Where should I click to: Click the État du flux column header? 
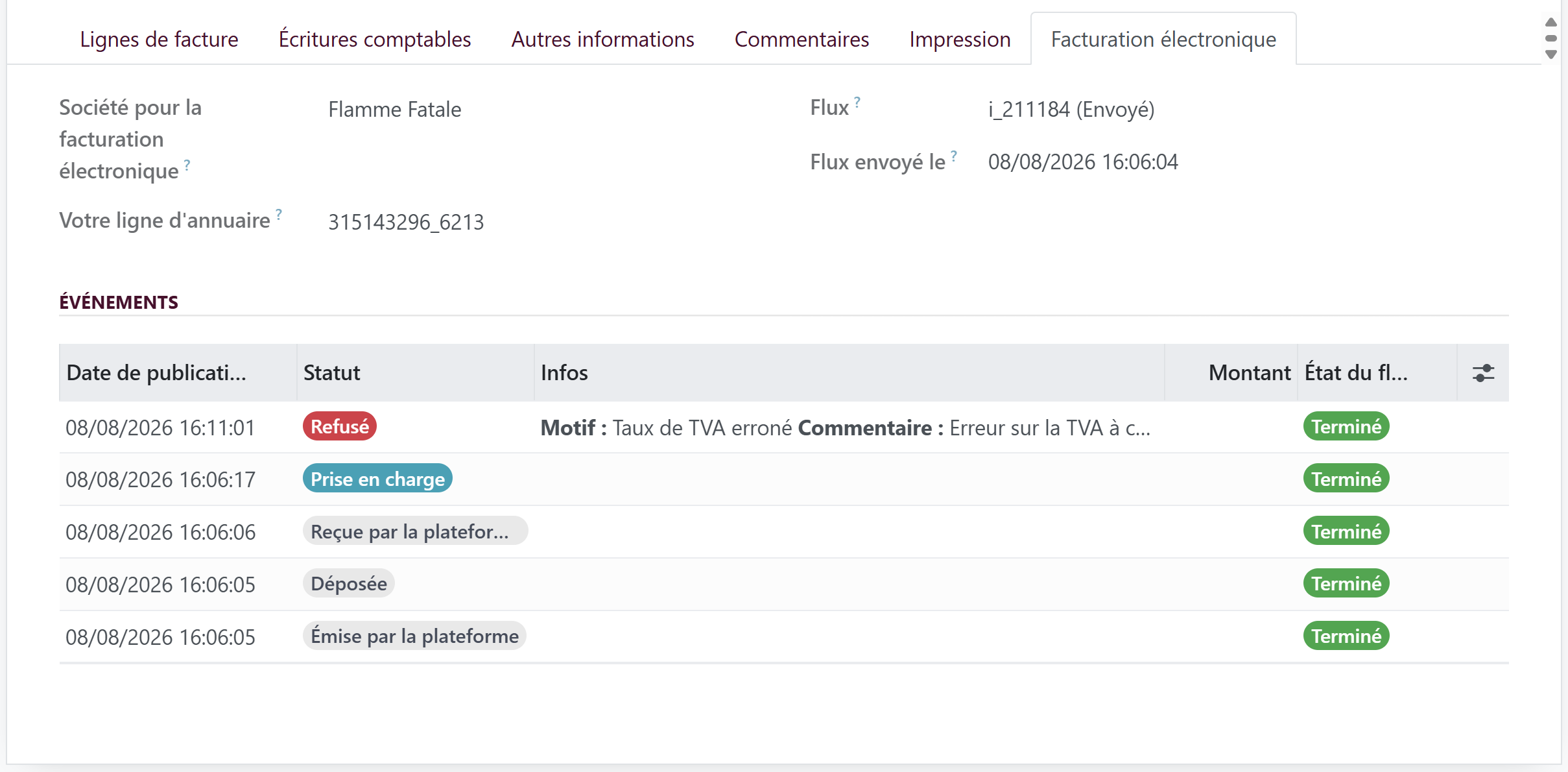click(x=1377, y=372)
